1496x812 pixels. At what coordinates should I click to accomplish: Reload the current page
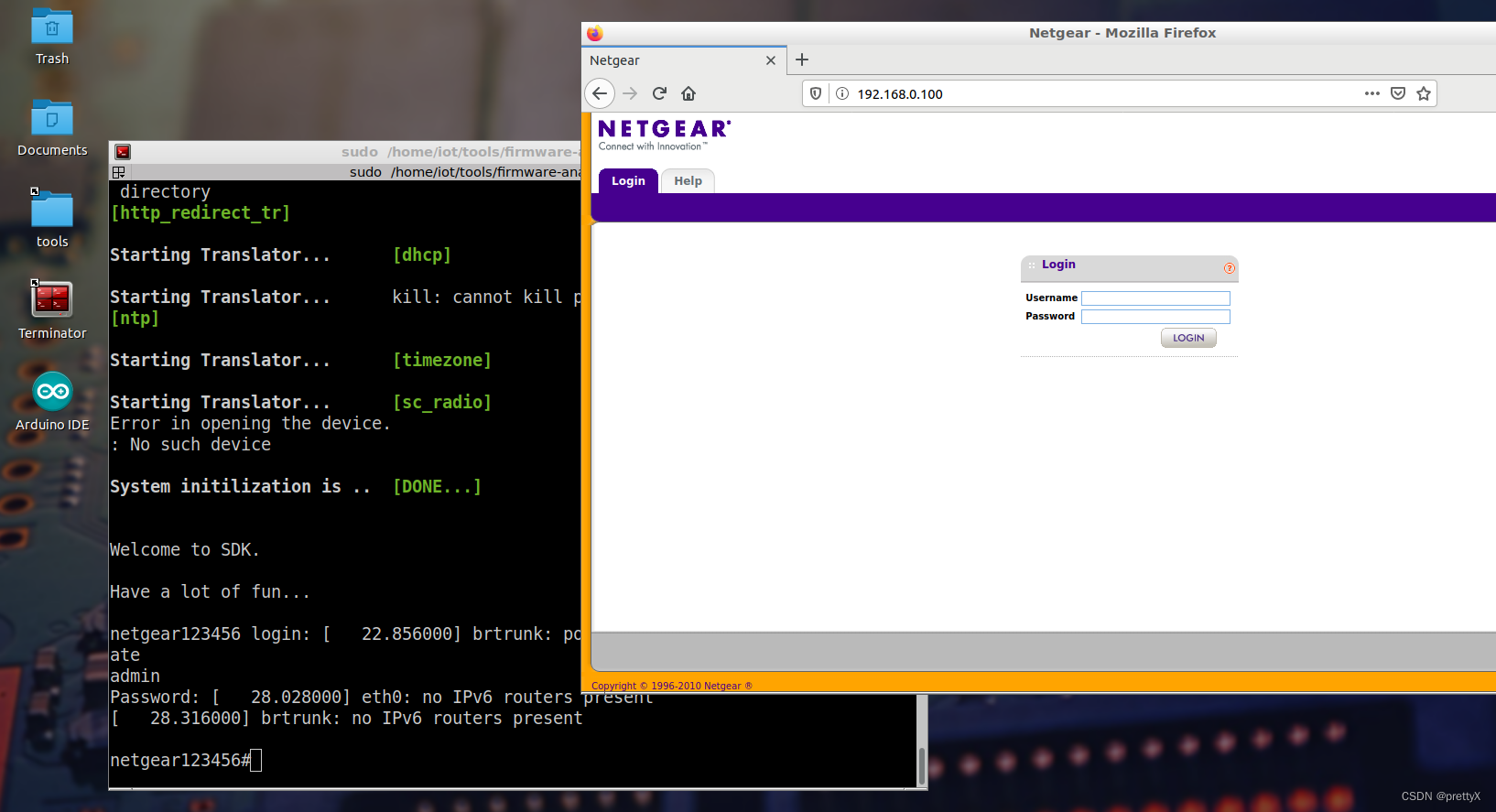(x=659, y=93)
